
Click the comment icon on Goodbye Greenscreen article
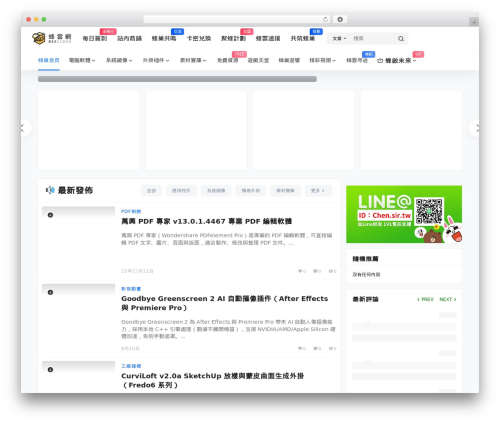coord(315,348)
